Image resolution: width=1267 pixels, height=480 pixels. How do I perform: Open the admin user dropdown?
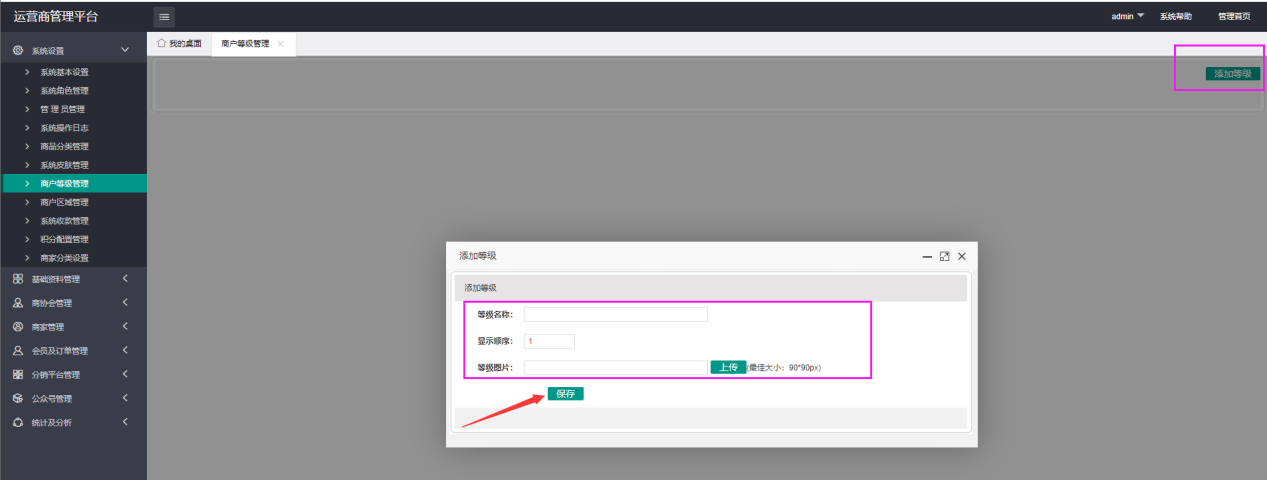pos(1127,16)
